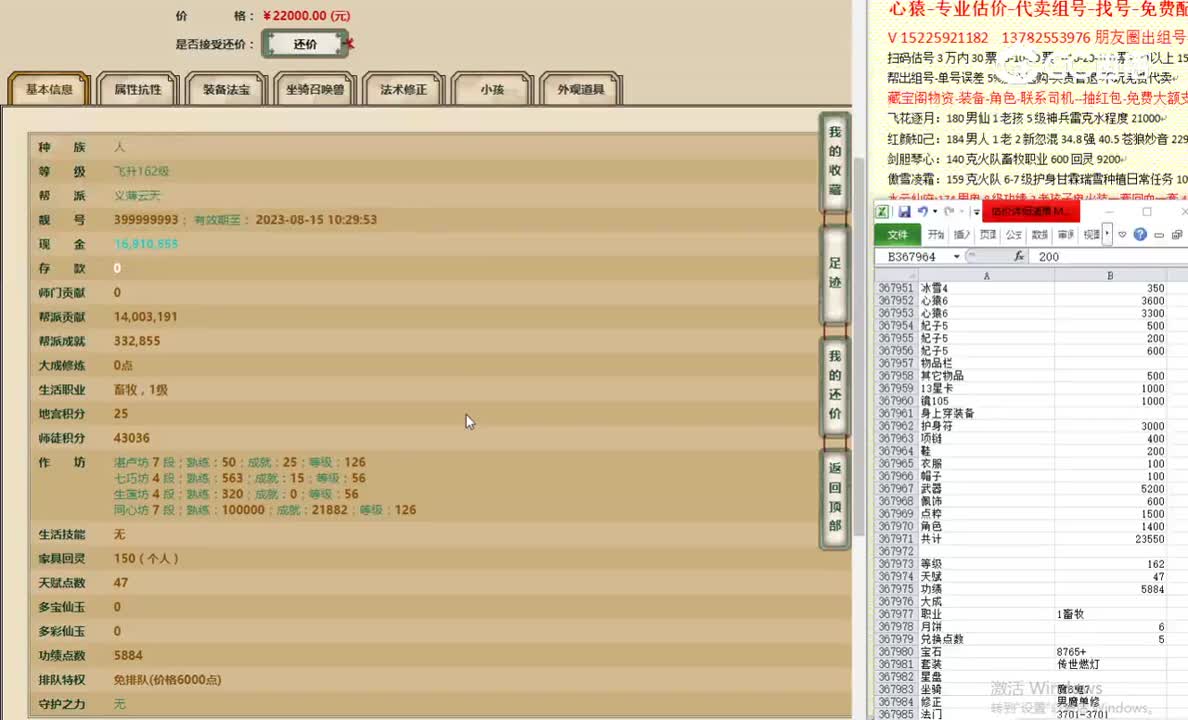
Task: Click the heart-shaped icon on the Excel ribbon
Action: coord(1122,233)
